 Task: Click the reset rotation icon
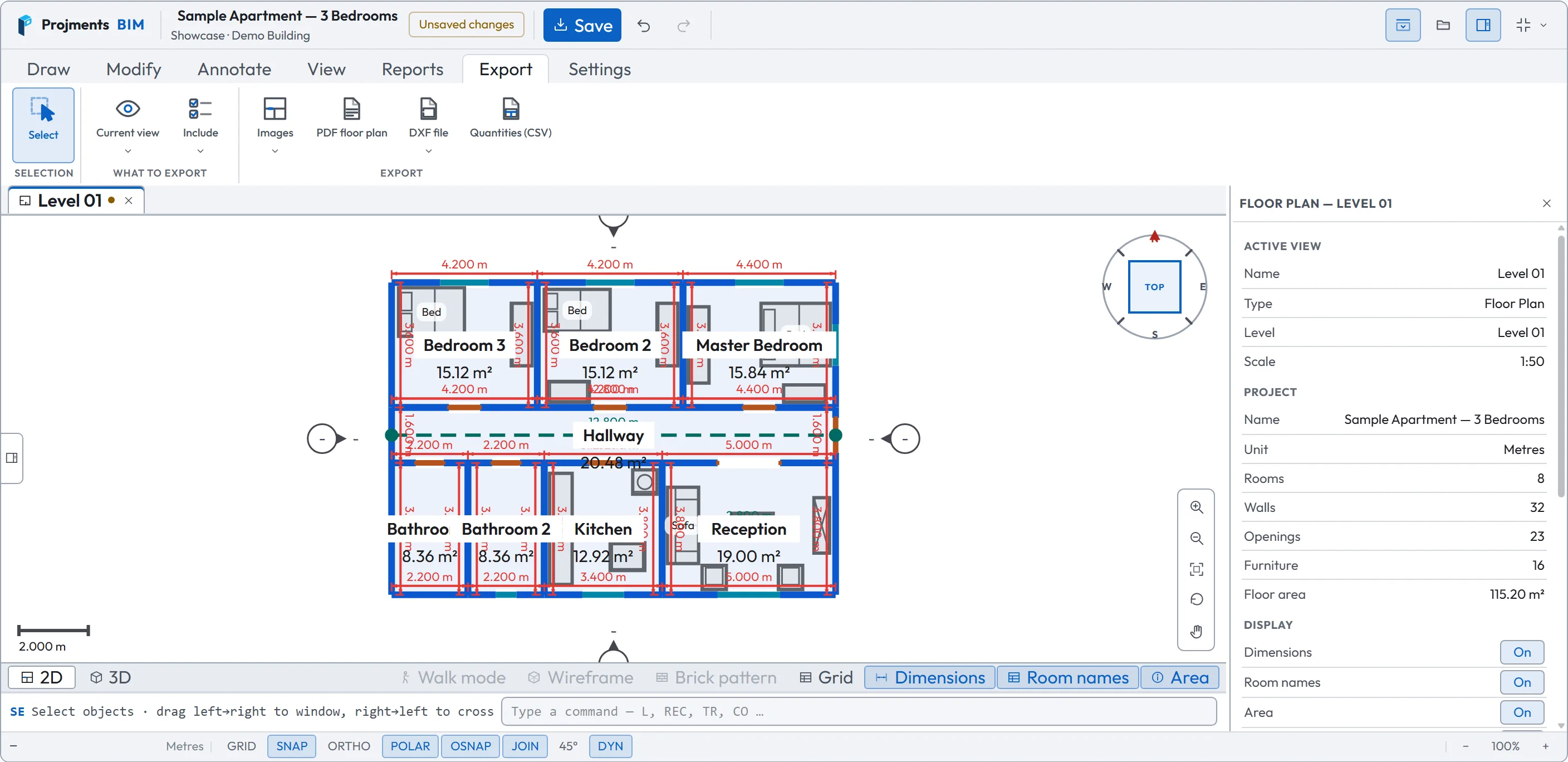[1196, 599]
